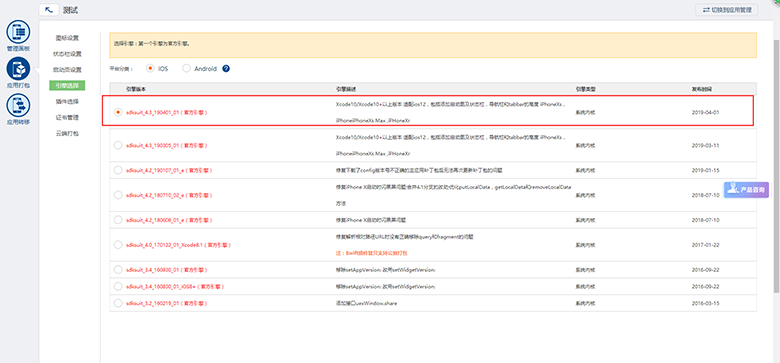Image resolution: width=780 pixels, height=363 pixels.
Task: Select engine radio for sdksuit_4.0_170122_01_Xcode8.1
Action: 118,245
